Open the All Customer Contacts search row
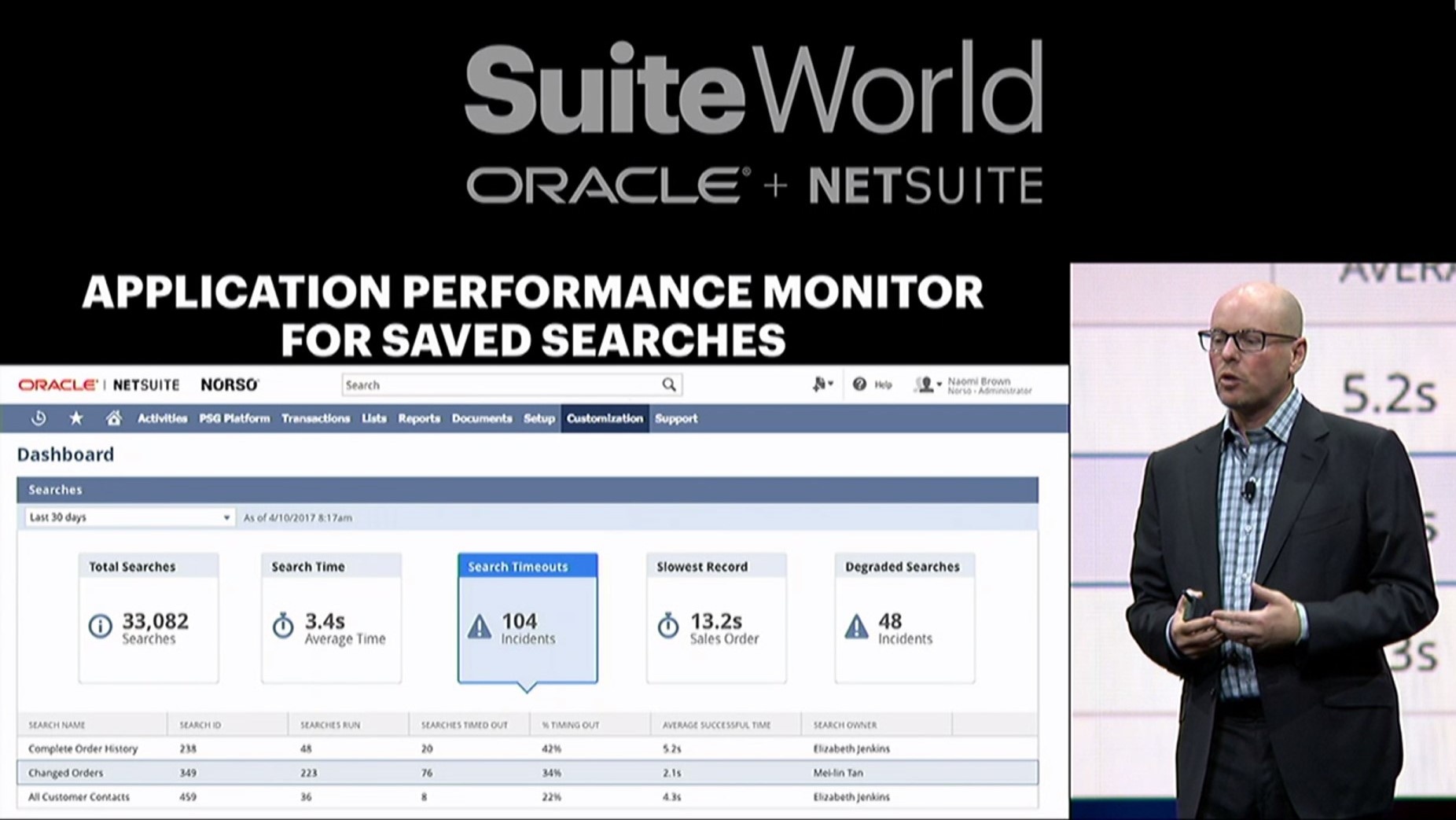The height and width of the screenshot is (820, 1456). pos(528,796)
